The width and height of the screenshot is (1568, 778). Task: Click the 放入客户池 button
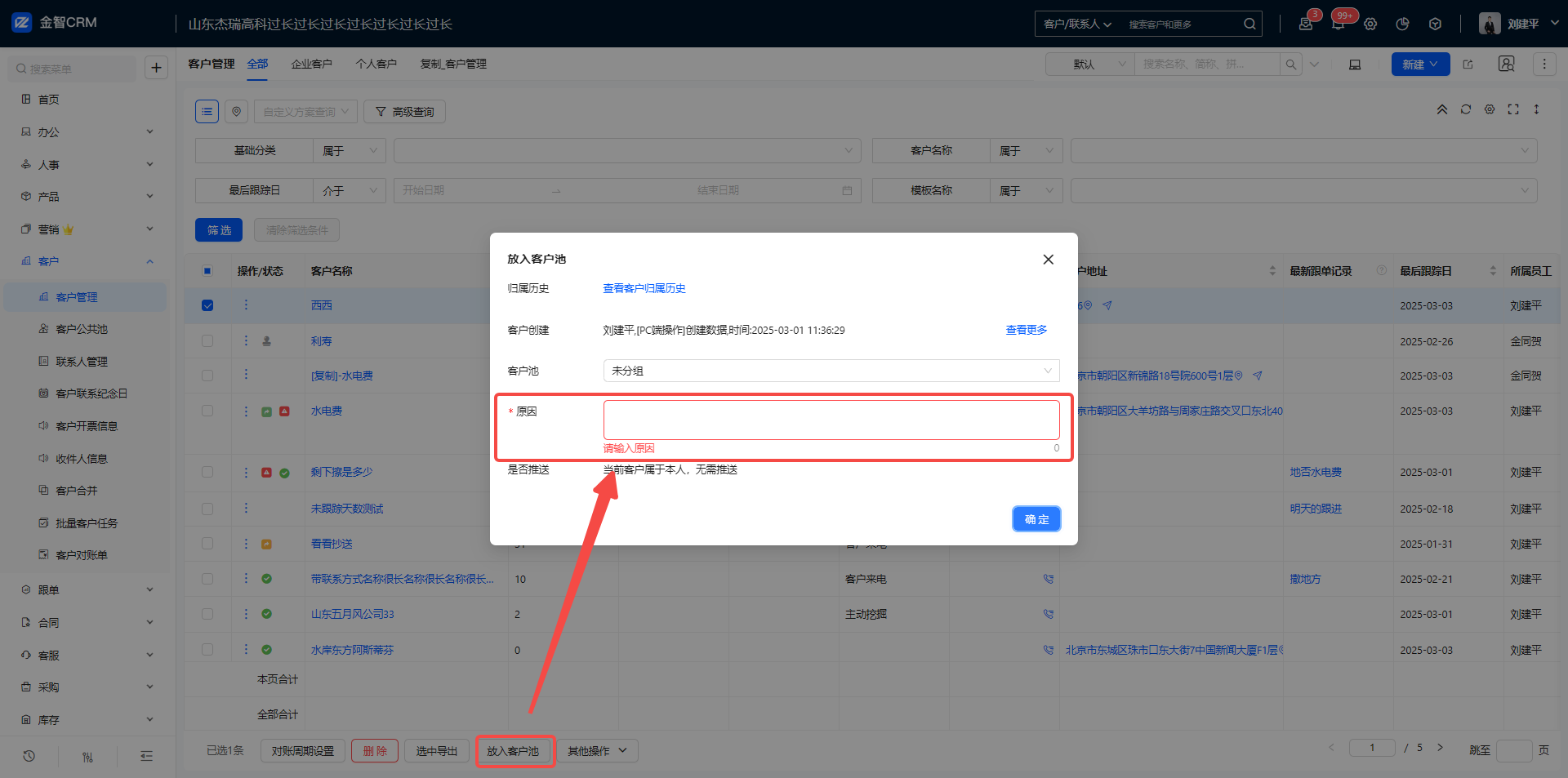(513, 751)
